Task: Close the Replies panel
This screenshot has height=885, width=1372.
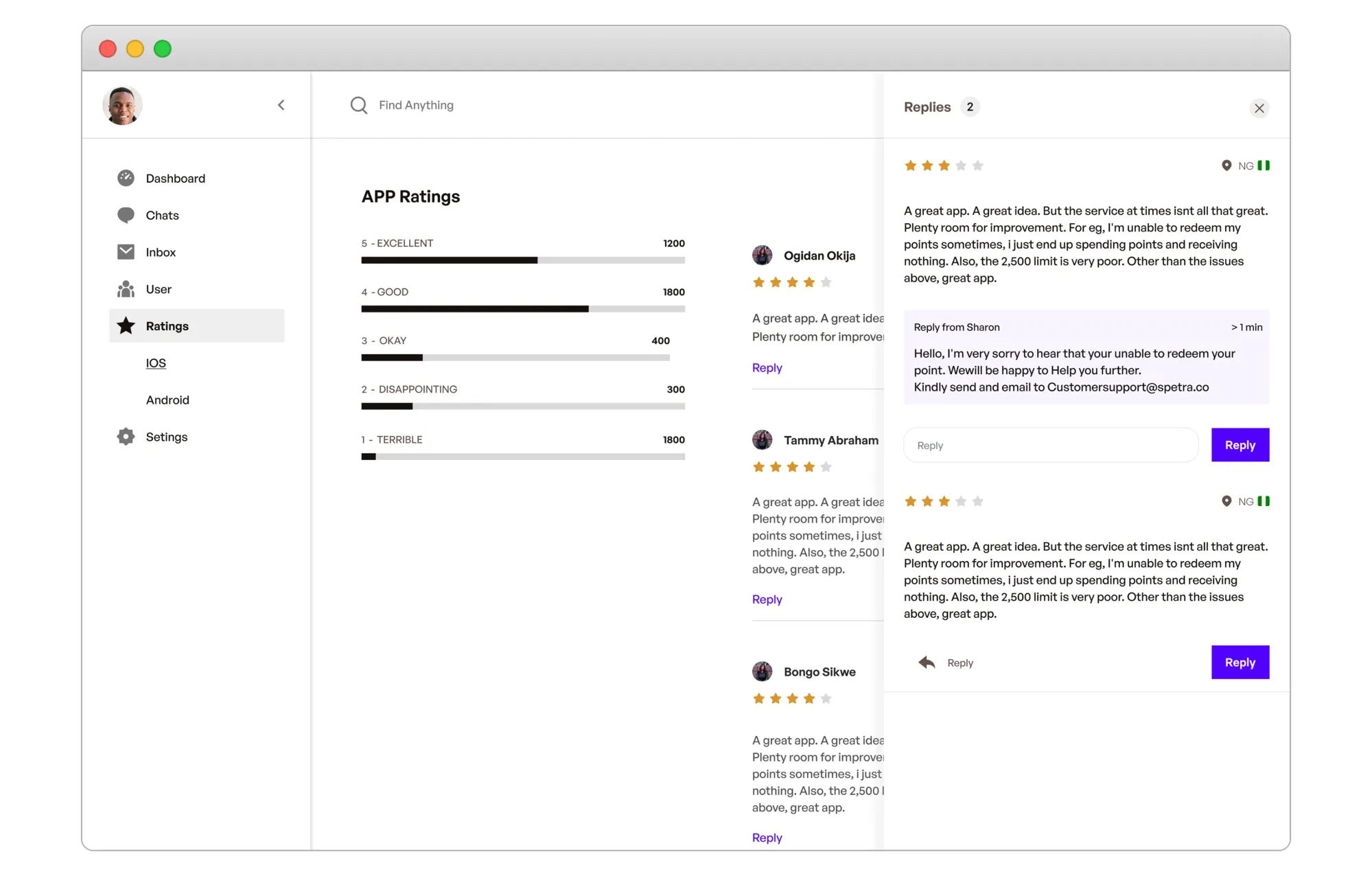Action: 1259,108
